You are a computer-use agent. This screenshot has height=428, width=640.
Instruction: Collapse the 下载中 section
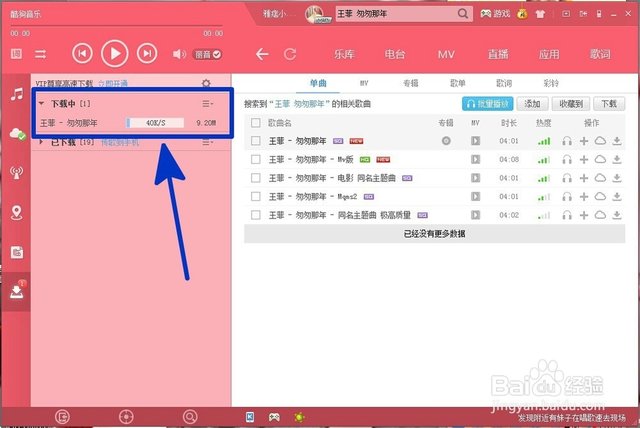coord(41,104)
